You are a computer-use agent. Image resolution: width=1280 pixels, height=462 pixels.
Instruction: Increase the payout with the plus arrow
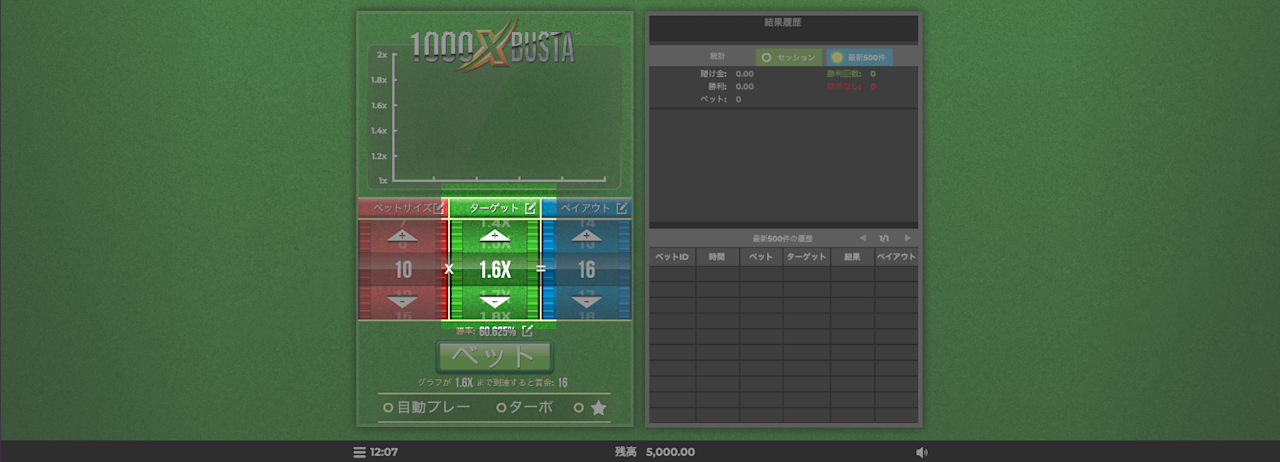pyautogui.click(x=587, y=236)
